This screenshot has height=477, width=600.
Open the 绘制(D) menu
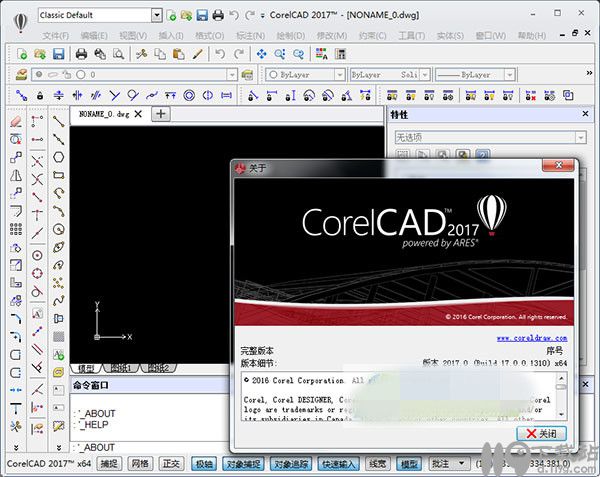pyautogui.click(x=290, y=36)
